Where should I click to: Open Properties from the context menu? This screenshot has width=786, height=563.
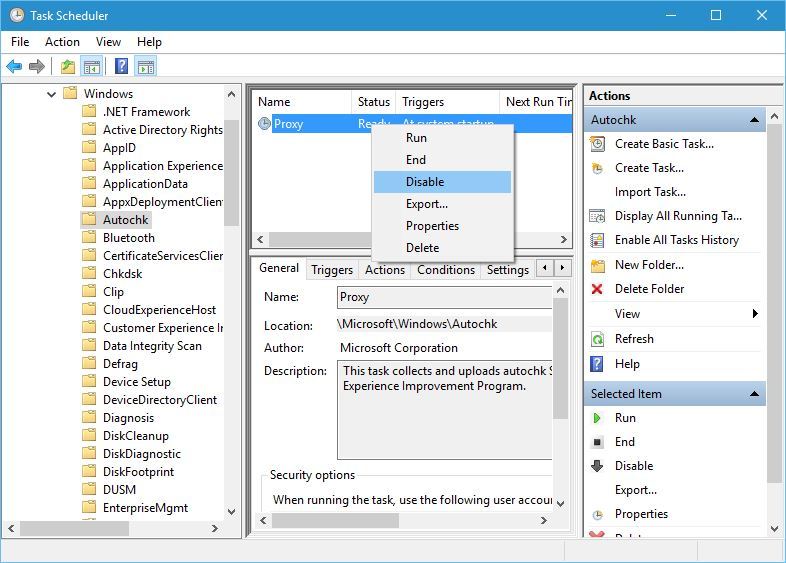(x=443, y=226)
